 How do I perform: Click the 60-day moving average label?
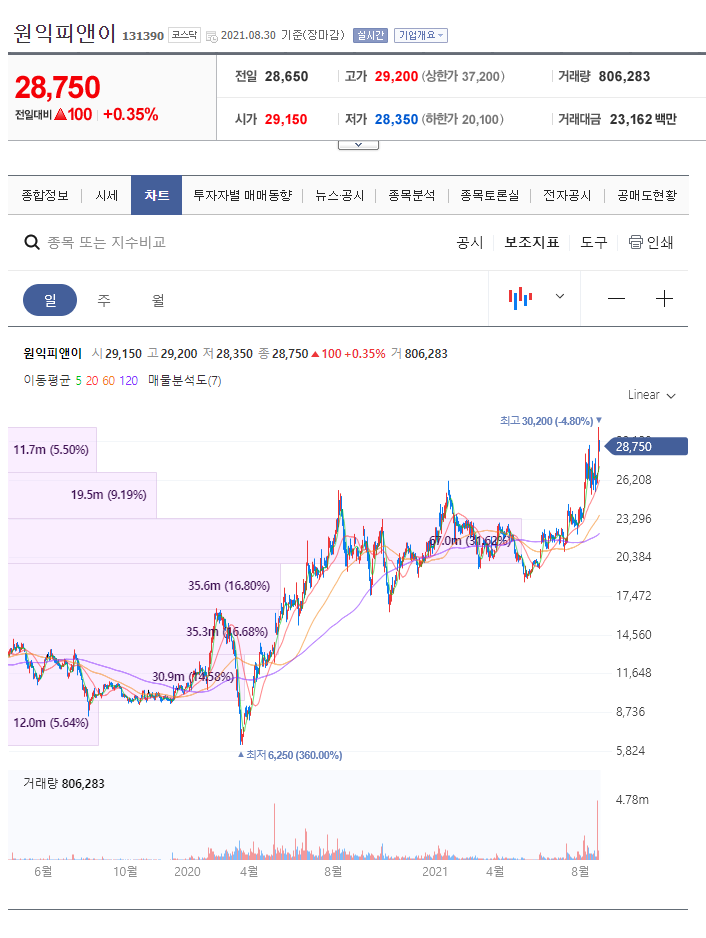[x=108, y=380]
